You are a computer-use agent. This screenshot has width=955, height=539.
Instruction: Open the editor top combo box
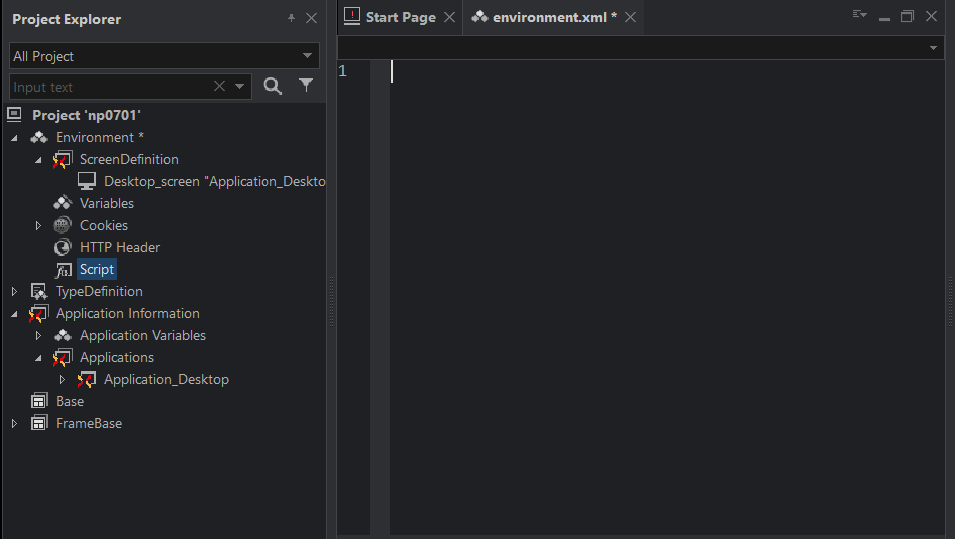pos(641,48)
